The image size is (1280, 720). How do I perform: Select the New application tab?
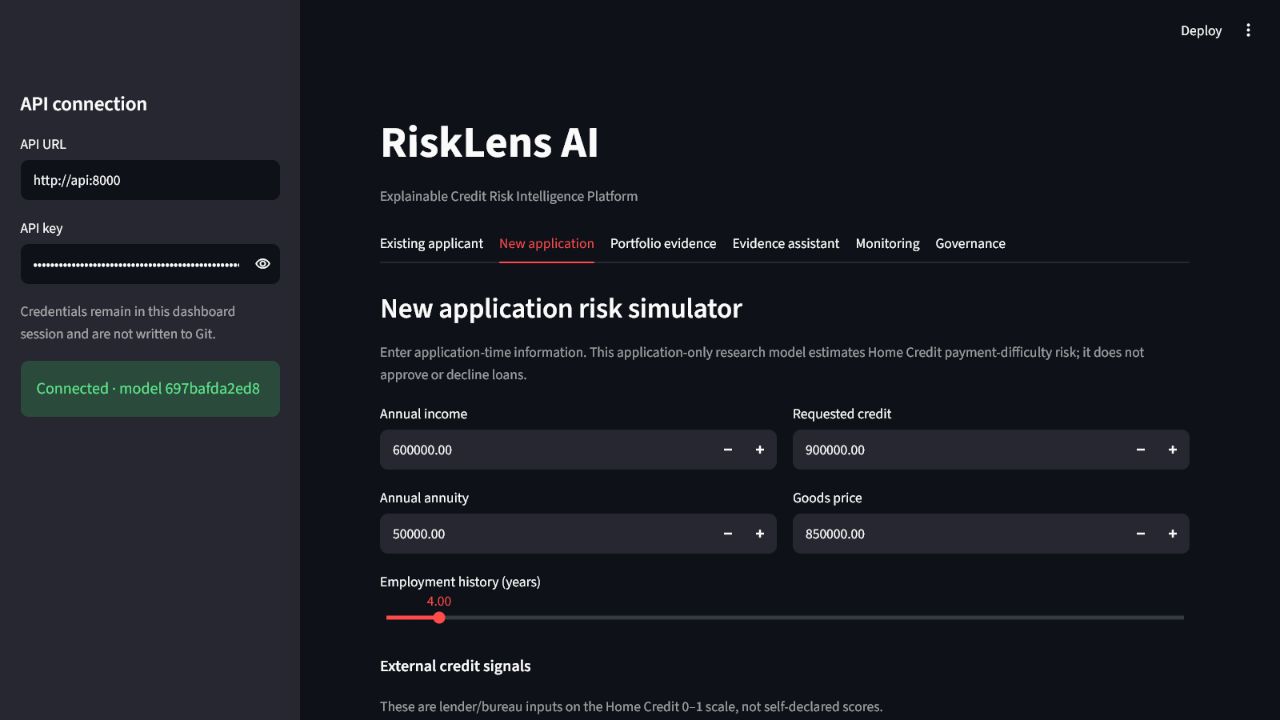pyautogui.click(x=547, y=243)
